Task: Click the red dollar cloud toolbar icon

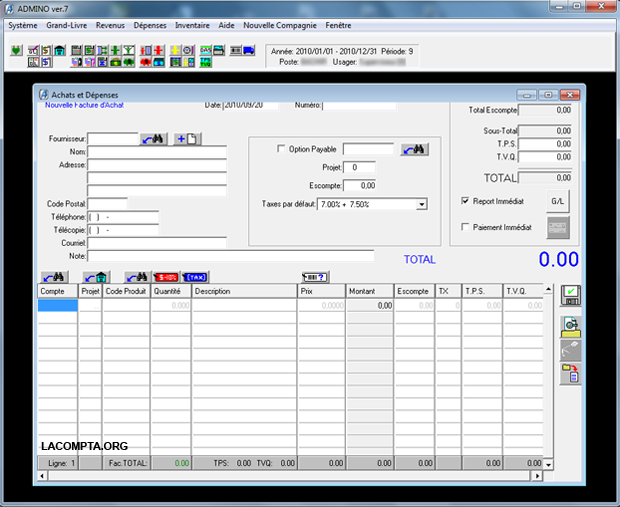Action: tap(145, 62)
